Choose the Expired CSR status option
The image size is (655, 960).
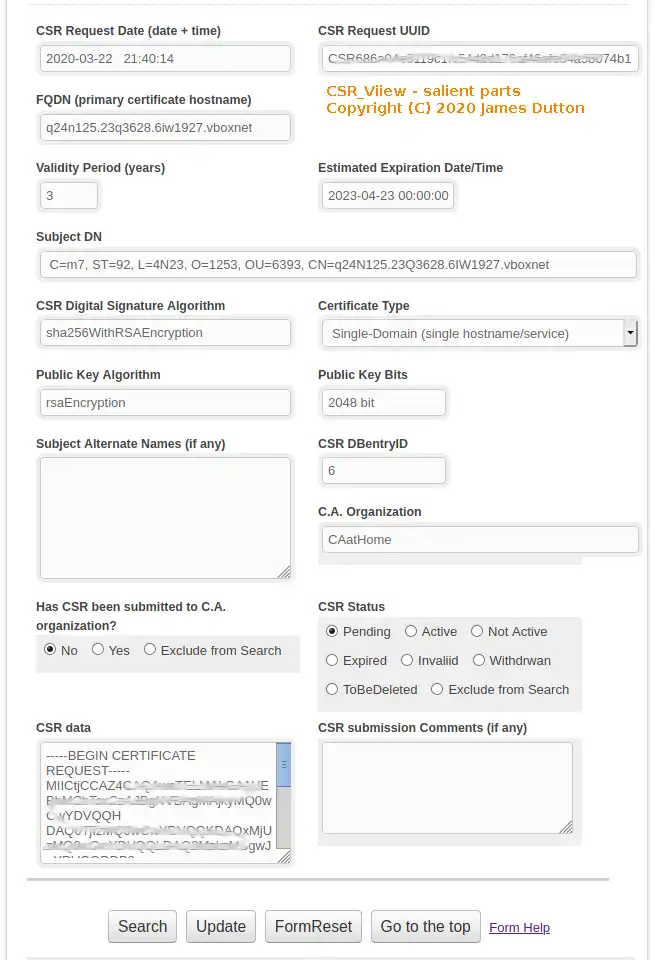[x=332, y=661]
